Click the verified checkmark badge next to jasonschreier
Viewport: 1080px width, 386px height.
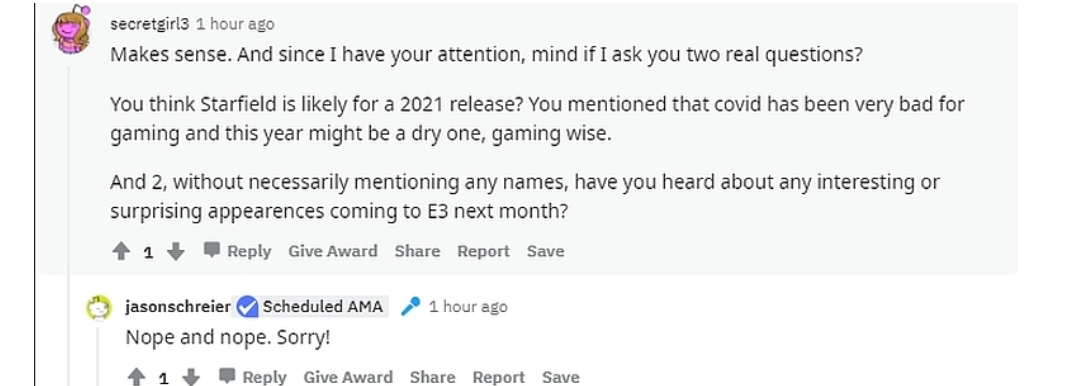pos(247,306)
